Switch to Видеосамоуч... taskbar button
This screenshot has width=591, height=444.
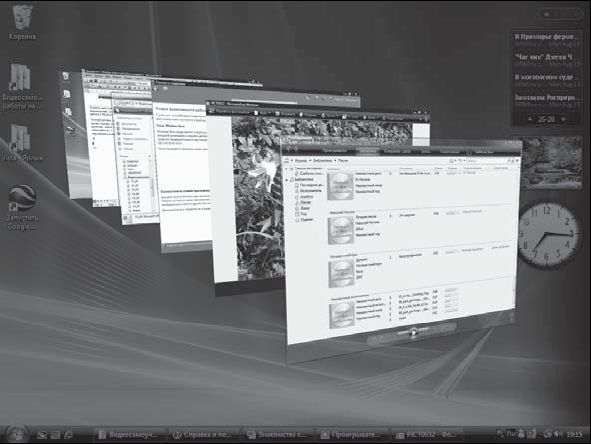click(129, 435)
